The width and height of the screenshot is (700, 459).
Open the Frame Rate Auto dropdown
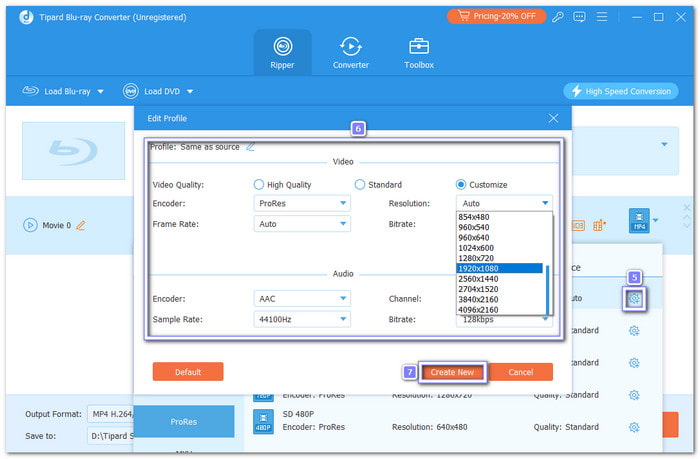(302, 224)
